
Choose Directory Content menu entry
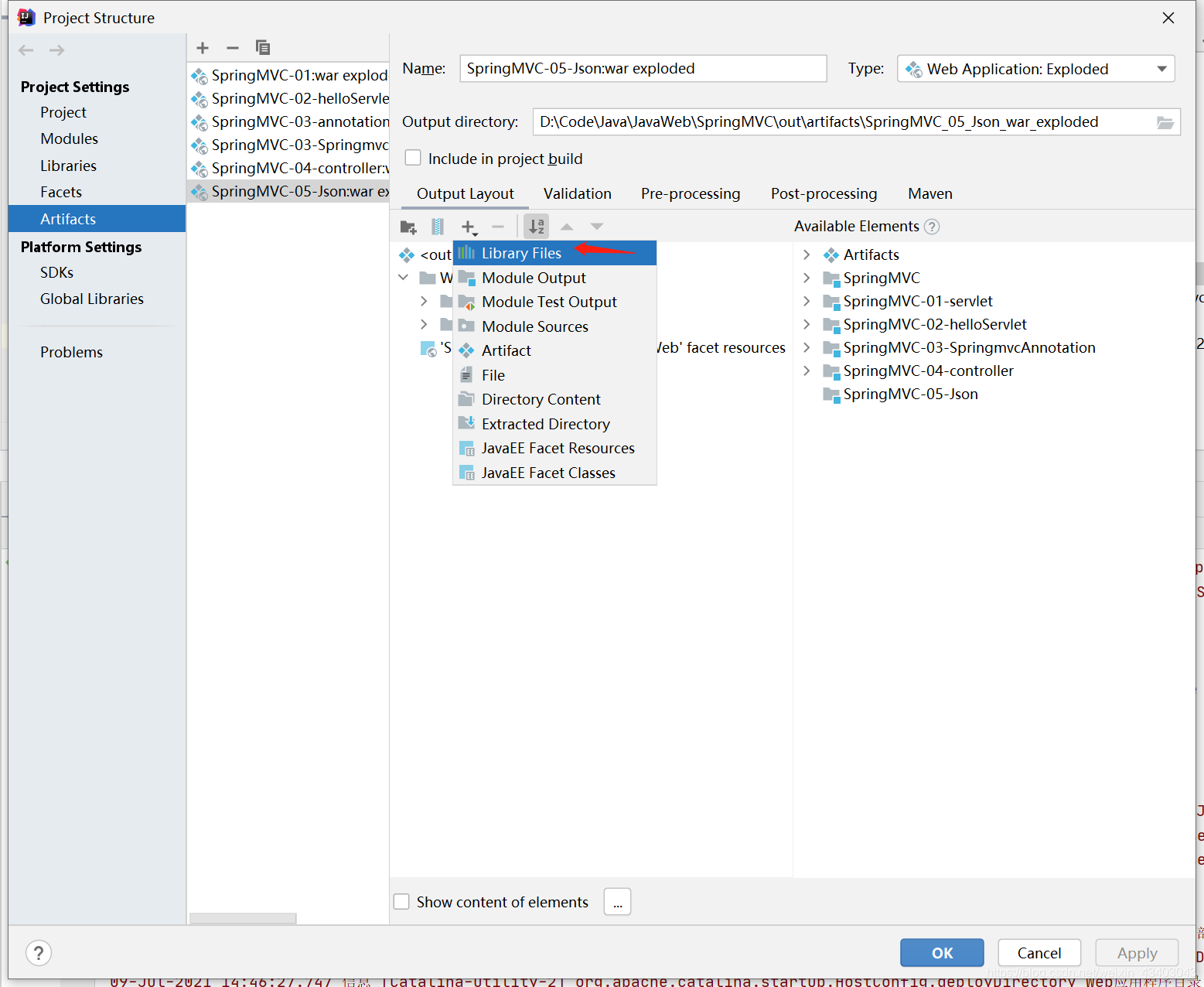[554, 399]
